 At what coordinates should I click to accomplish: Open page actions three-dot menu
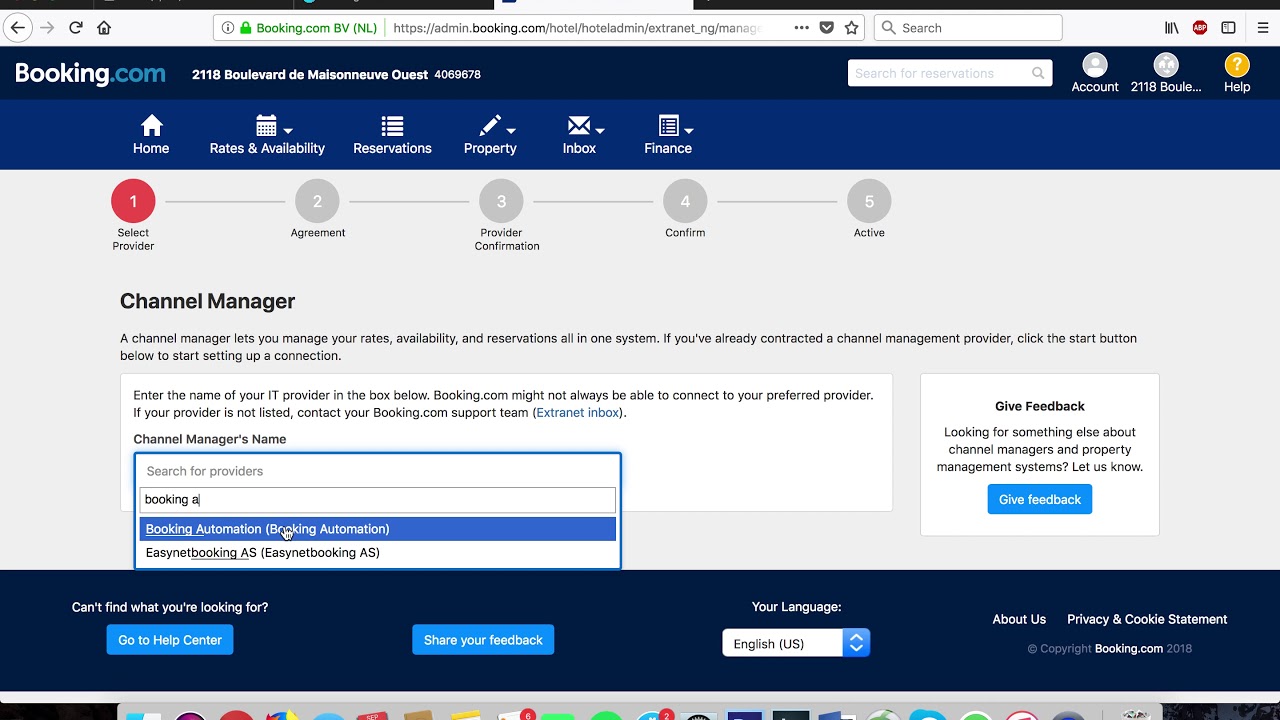point(801,28)
